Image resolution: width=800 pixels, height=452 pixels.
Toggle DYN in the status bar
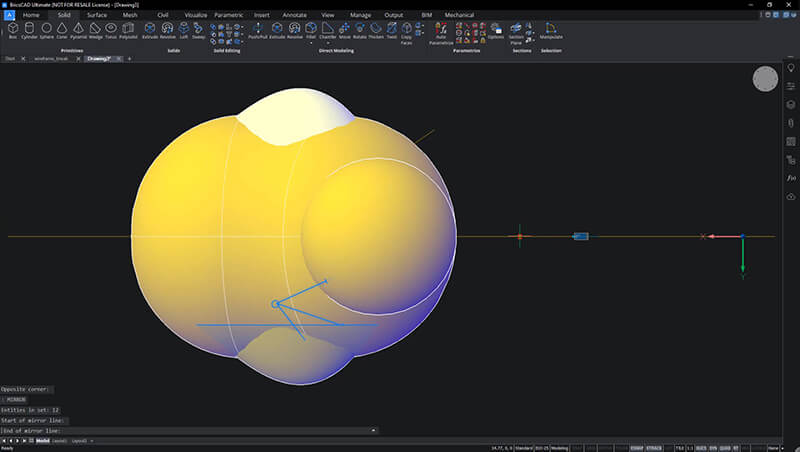coord(713,448)
